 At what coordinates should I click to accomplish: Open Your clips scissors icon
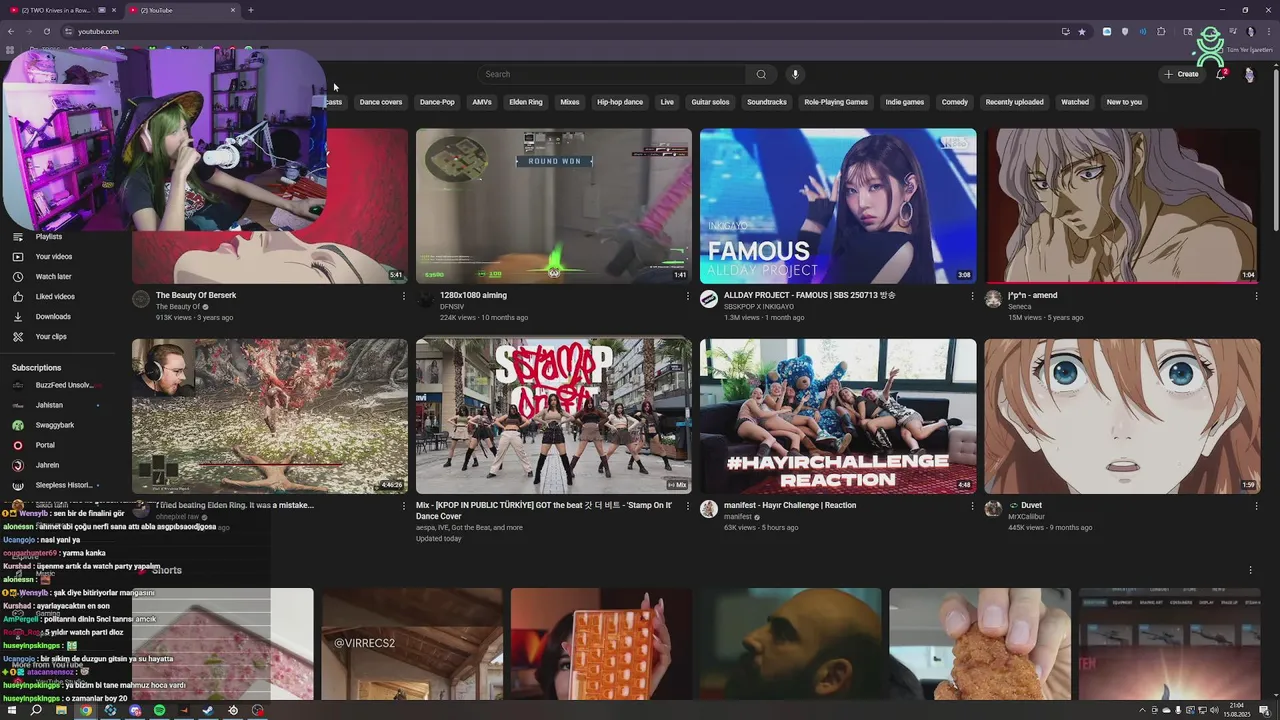point(17,337)
